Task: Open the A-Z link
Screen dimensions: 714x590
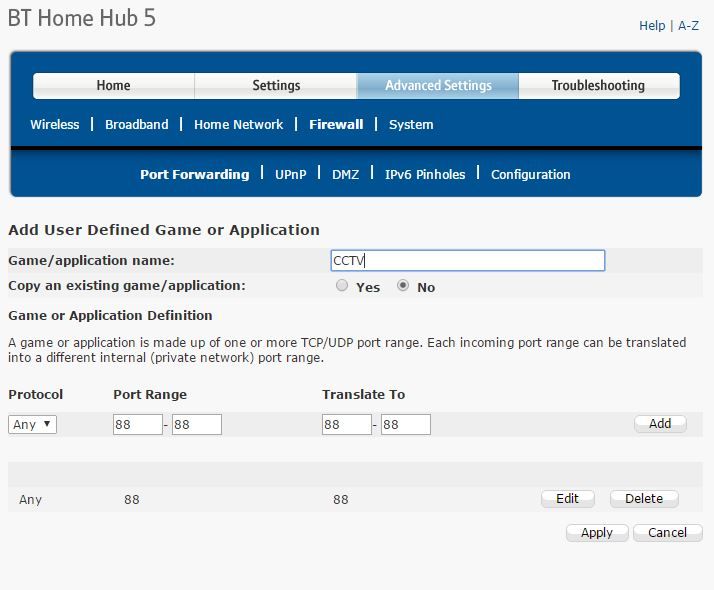Action: click(x=688, y=25)
